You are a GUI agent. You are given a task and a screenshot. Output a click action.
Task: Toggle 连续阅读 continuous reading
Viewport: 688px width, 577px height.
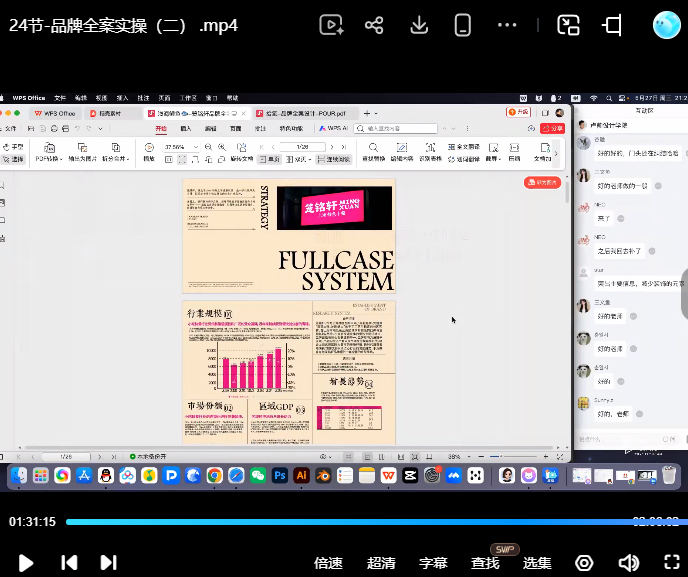(334, 159)
